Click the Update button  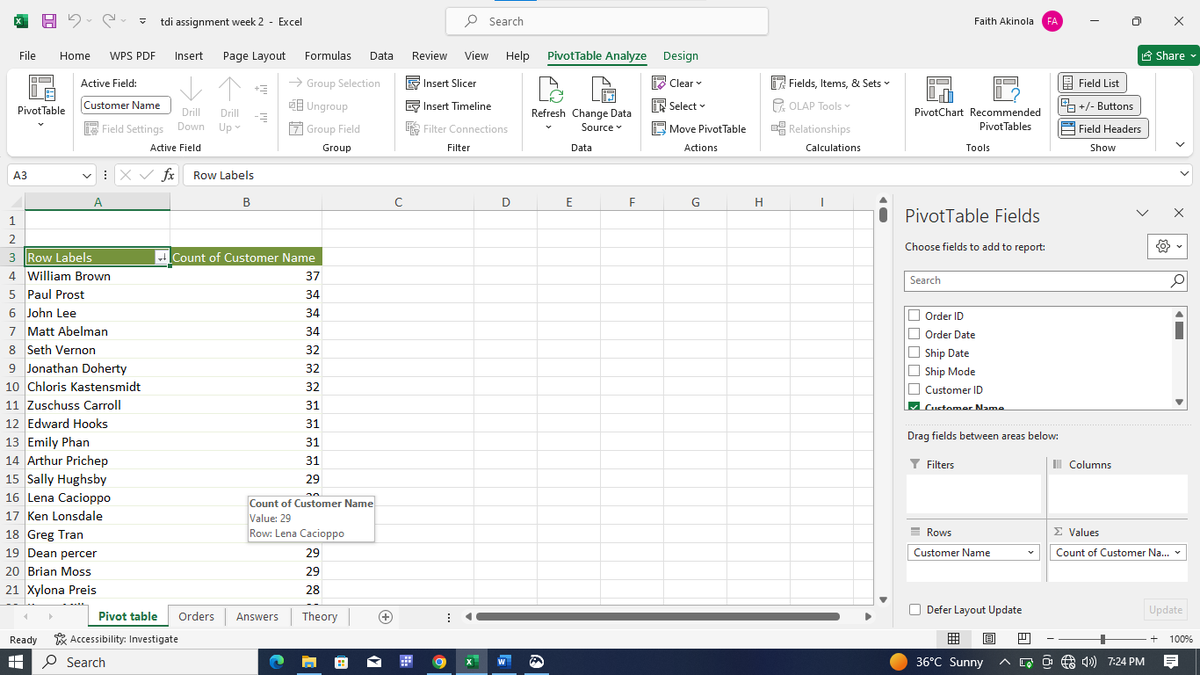[1166, 610]
